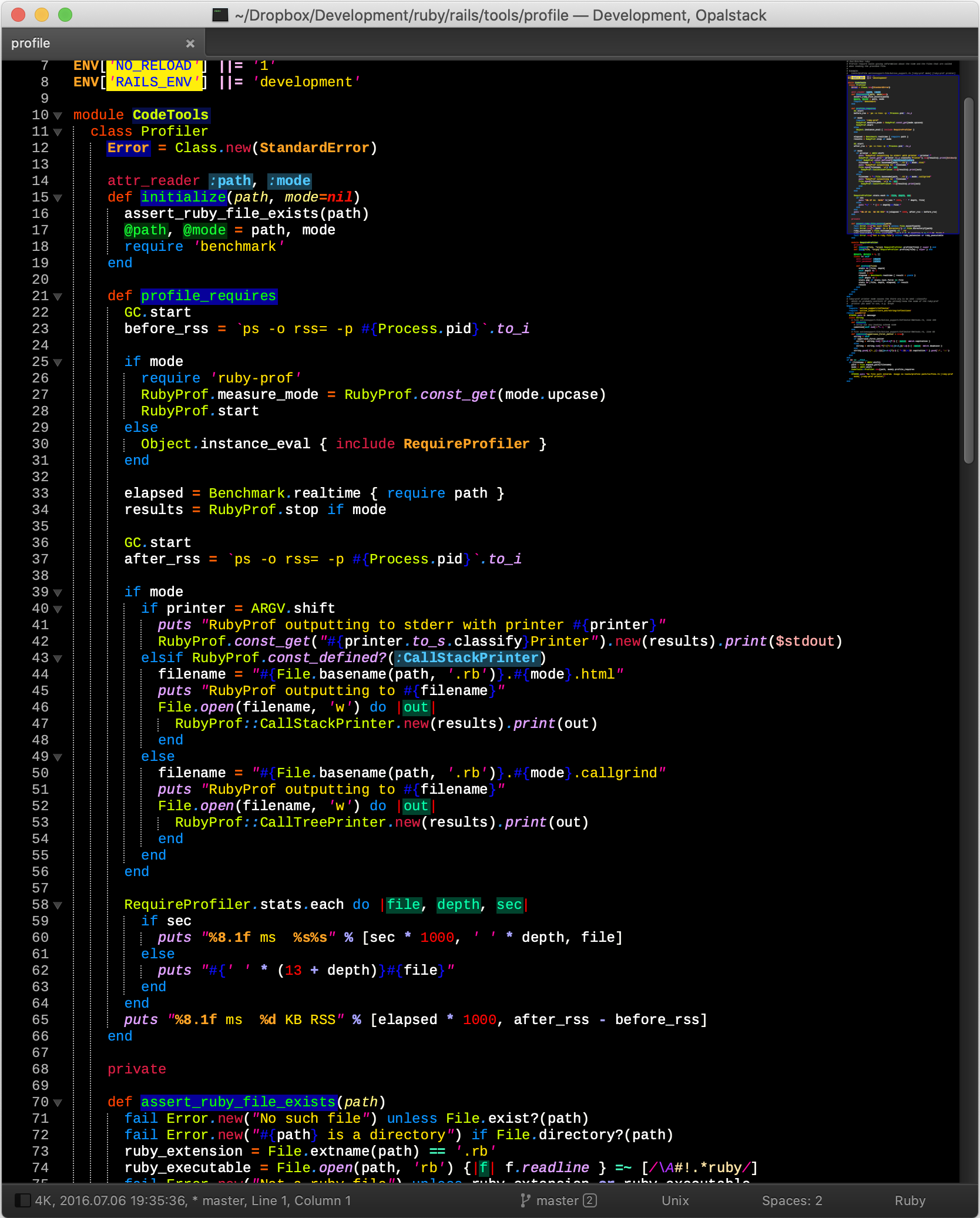The height and width of the screenshot is (1218, 980).
Task: Collapse the initialize method at line 15
Action: (x=58, y=198)
